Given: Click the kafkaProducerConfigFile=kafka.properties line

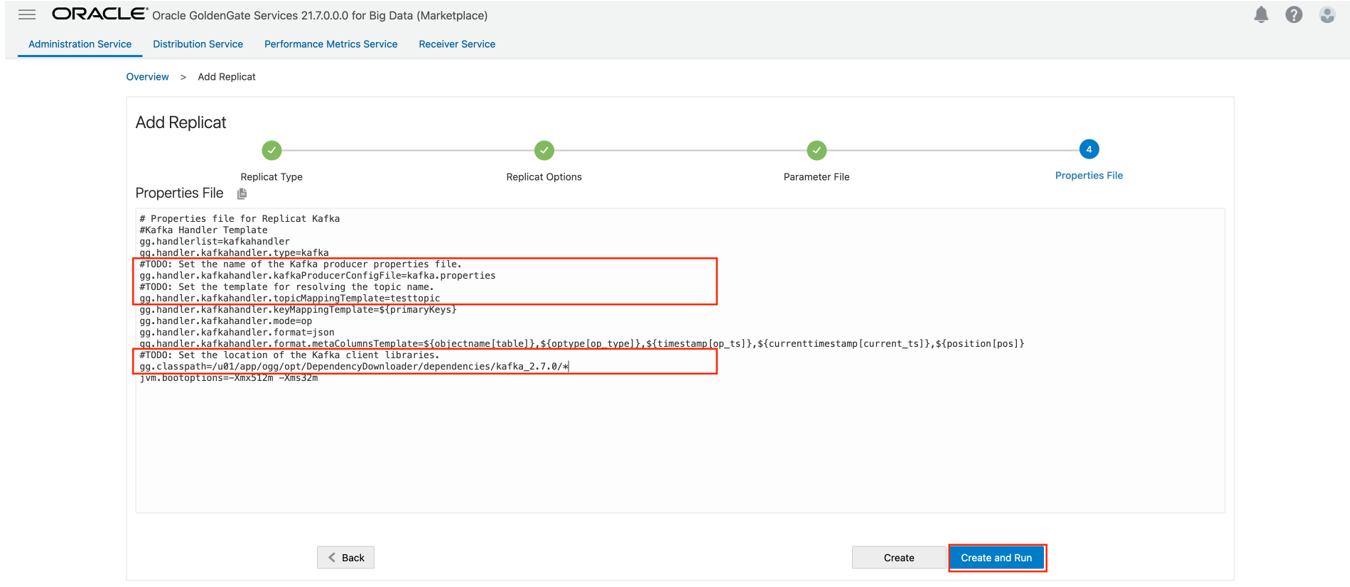Looking at the screenshot, I should (x=318, y=275).
